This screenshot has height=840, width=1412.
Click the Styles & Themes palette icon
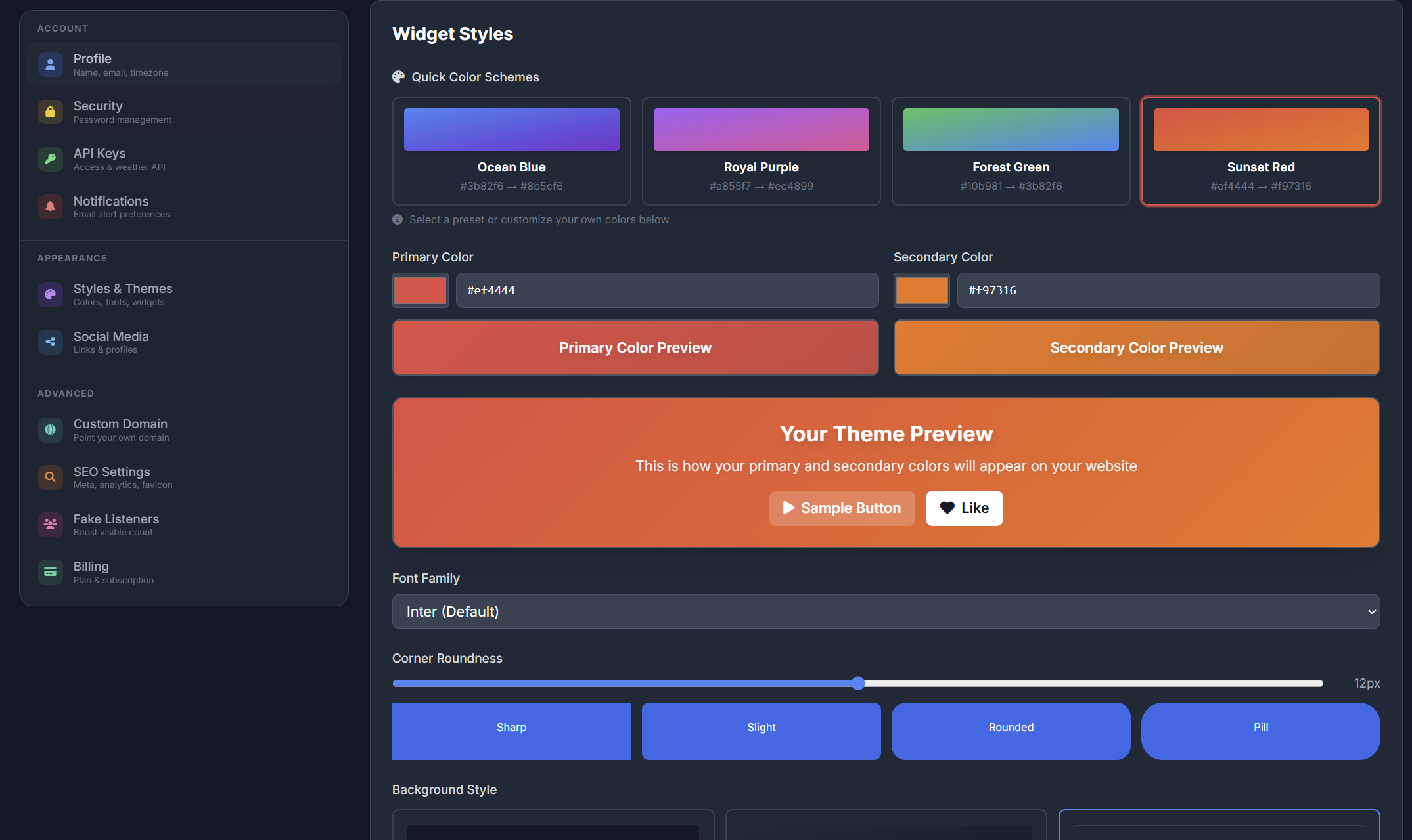pyautogui.click(x=51, y=294)
